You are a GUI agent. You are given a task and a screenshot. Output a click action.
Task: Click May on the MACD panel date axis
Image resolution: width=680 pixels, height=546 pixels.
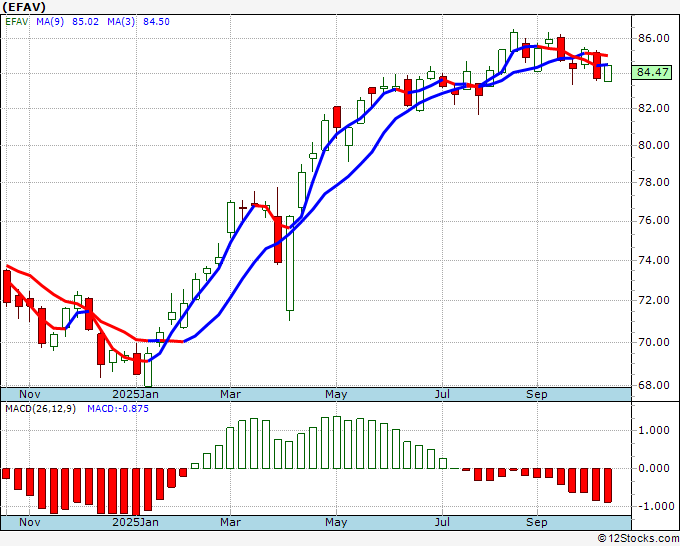(x=336, y=522)
